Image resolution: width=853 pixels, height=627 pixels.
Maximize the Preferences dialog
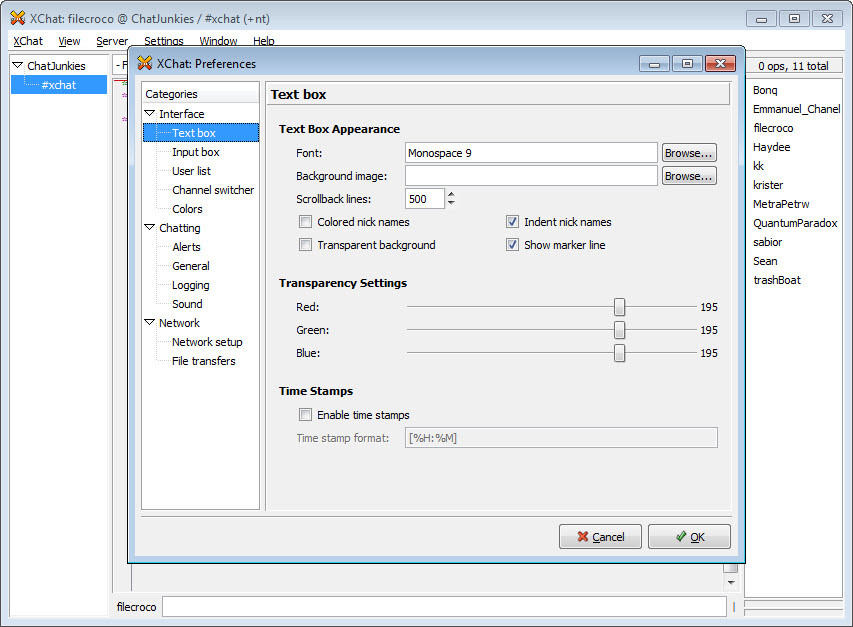coord(687,64)
